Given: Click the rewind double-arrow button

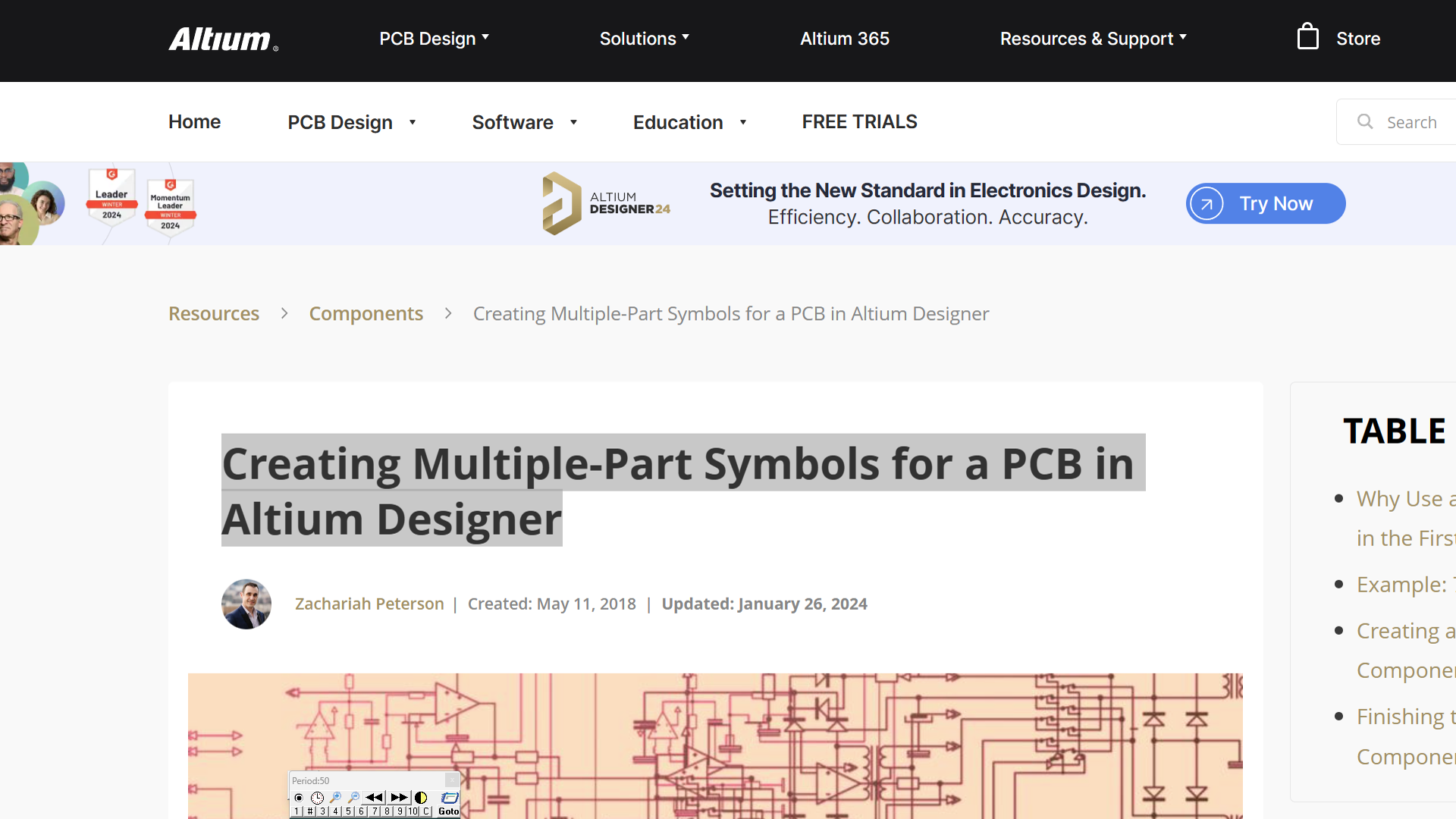Looking at the screenshot, I should pyautogui.click(x=374, y=797).
